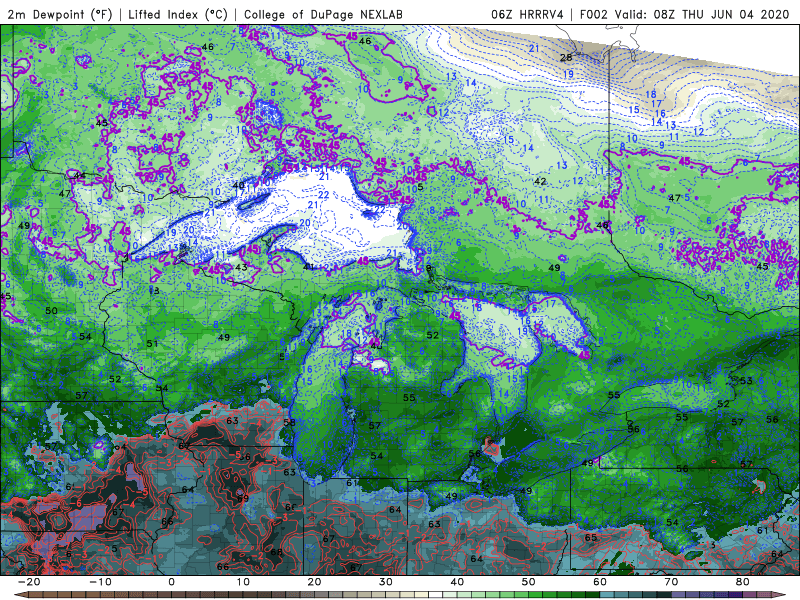Select the '30' color scale label
The image size is (800, 600).
386,582
